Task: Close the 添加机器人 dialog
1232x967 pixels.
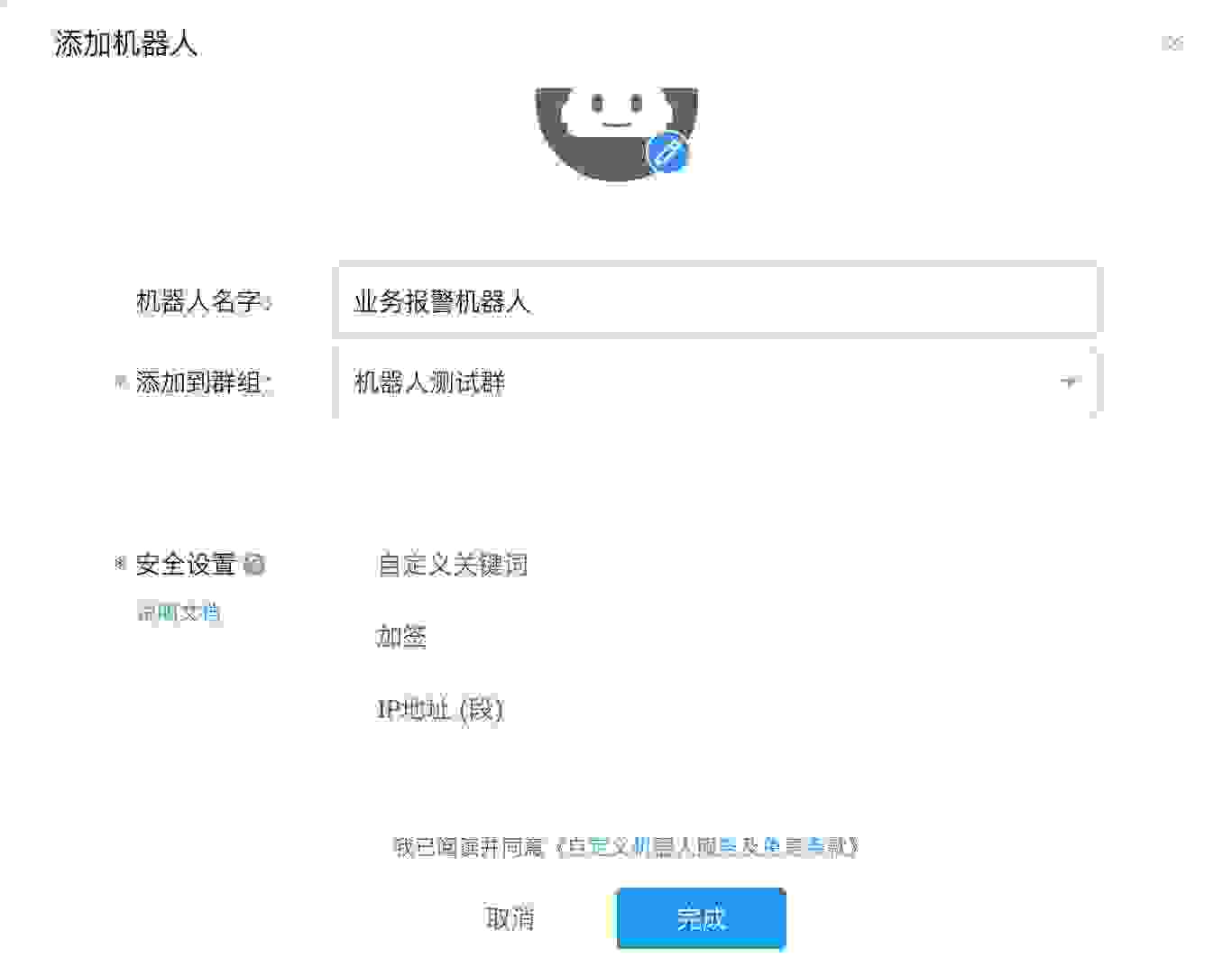Action: (1172, 43)
